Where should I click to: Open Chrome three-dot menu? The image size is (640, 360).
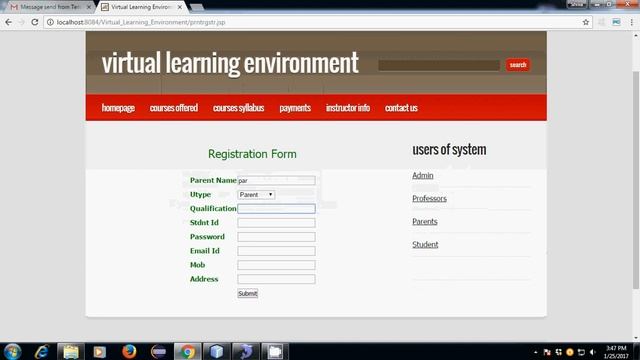tap(631, 22)
